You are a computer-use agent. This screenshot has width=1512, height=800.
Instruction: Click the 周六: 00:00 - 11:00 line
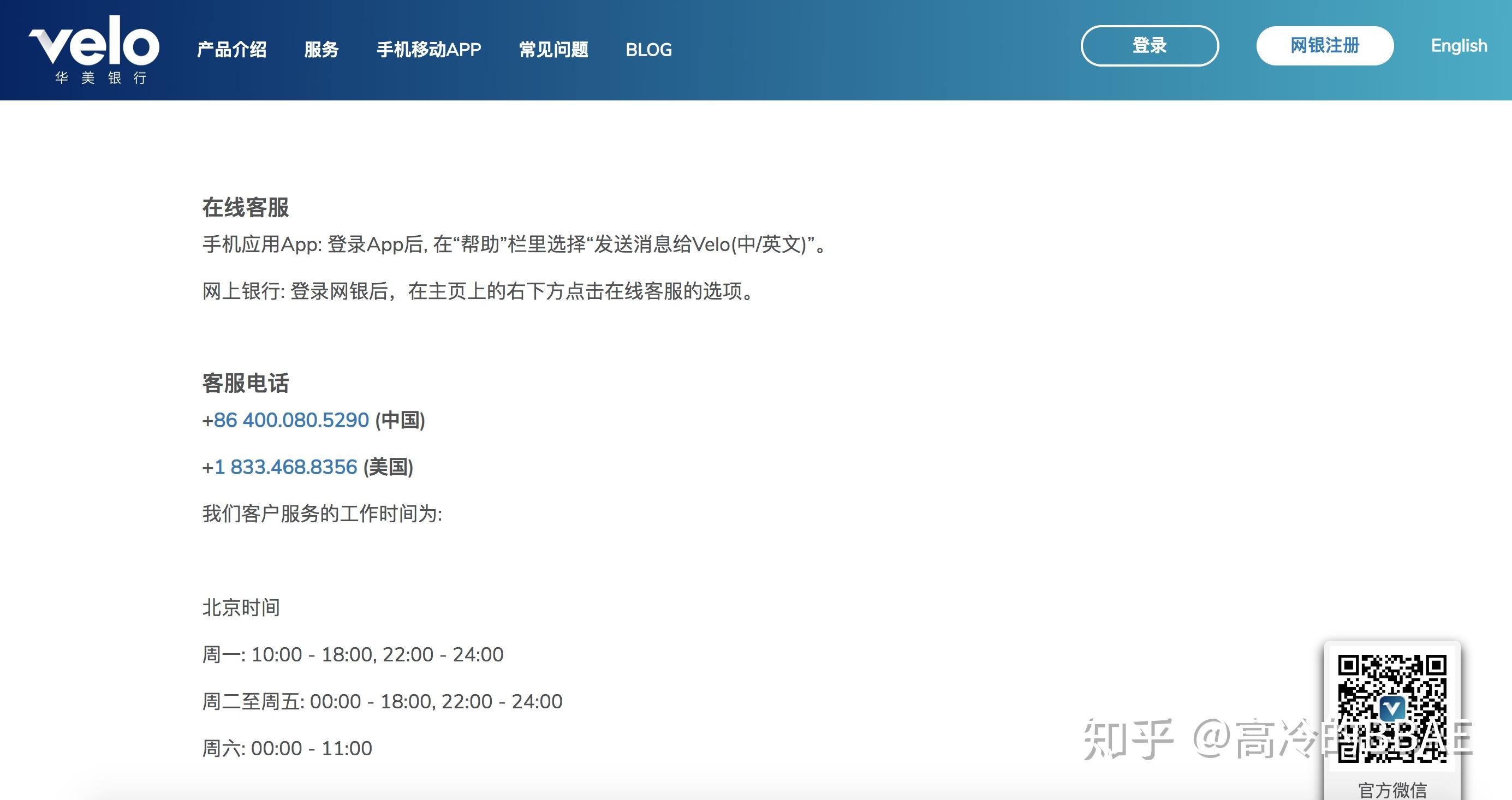point(287,749)
